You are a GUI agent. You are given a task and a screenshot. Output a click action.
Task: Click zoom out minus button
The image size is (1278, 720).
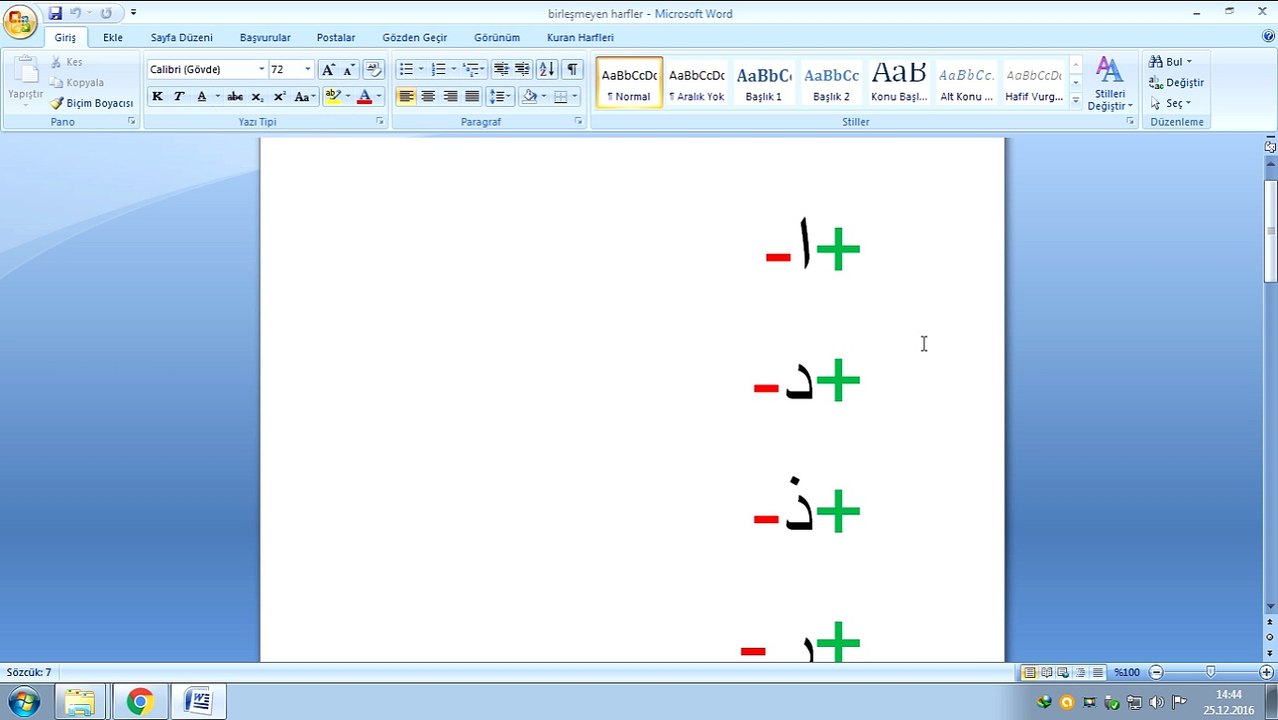click(1157, 673)
